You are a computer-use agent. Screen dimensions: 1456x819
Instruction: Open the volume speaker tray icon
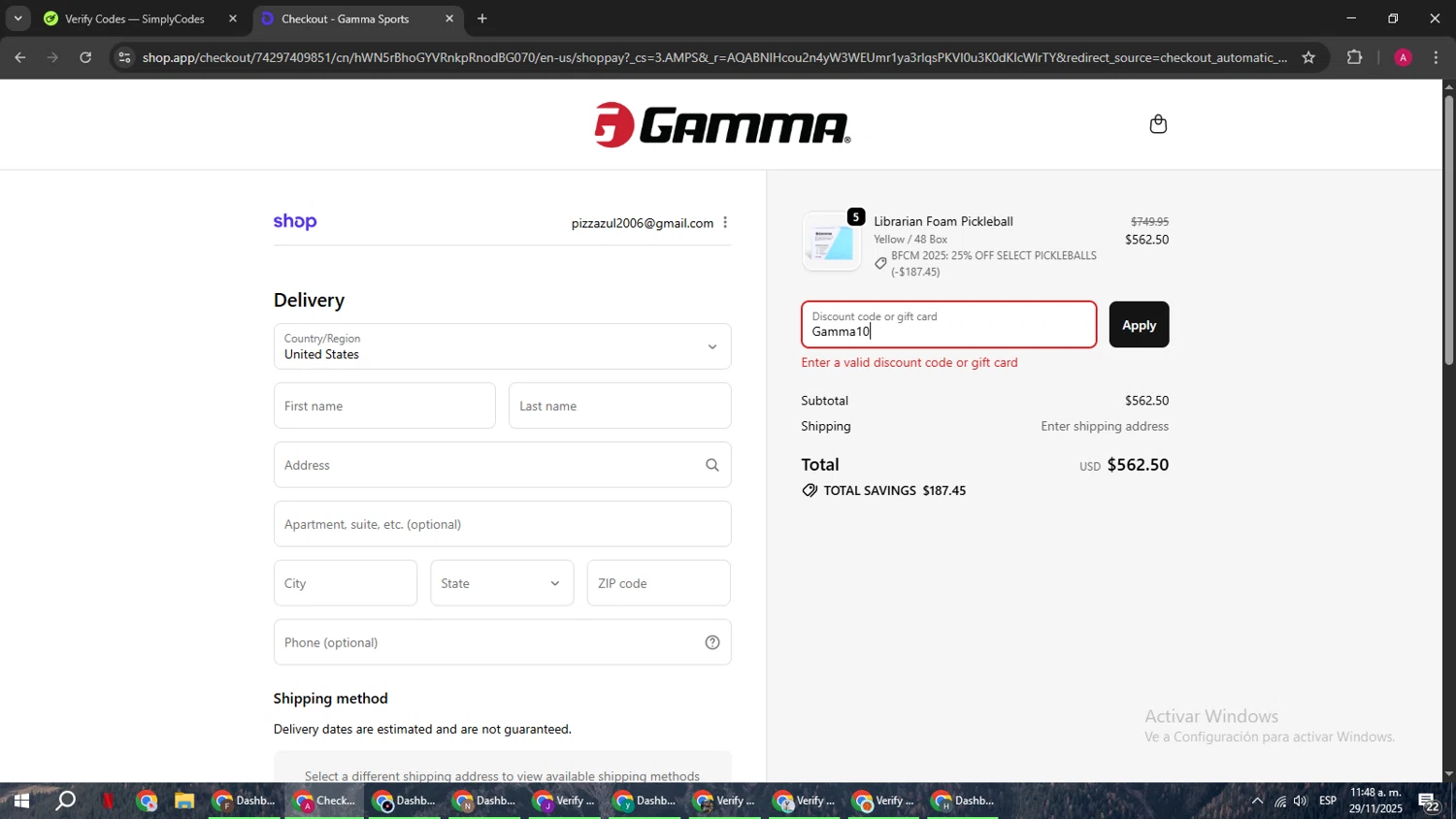(1301, 801)
